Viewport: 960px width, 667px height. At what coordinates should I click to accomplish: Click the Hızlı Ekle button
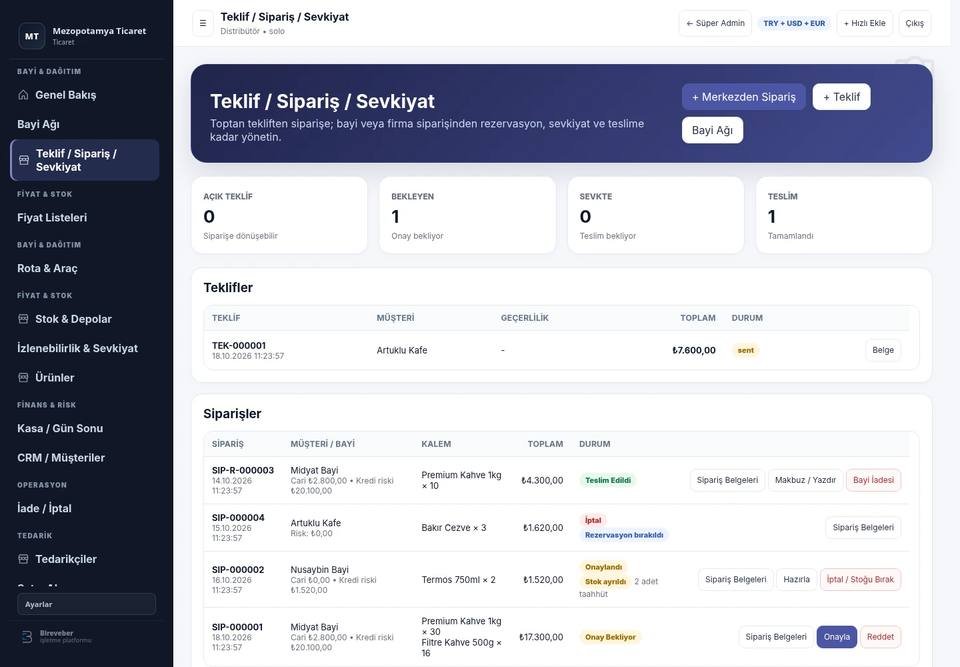[864, 23]
